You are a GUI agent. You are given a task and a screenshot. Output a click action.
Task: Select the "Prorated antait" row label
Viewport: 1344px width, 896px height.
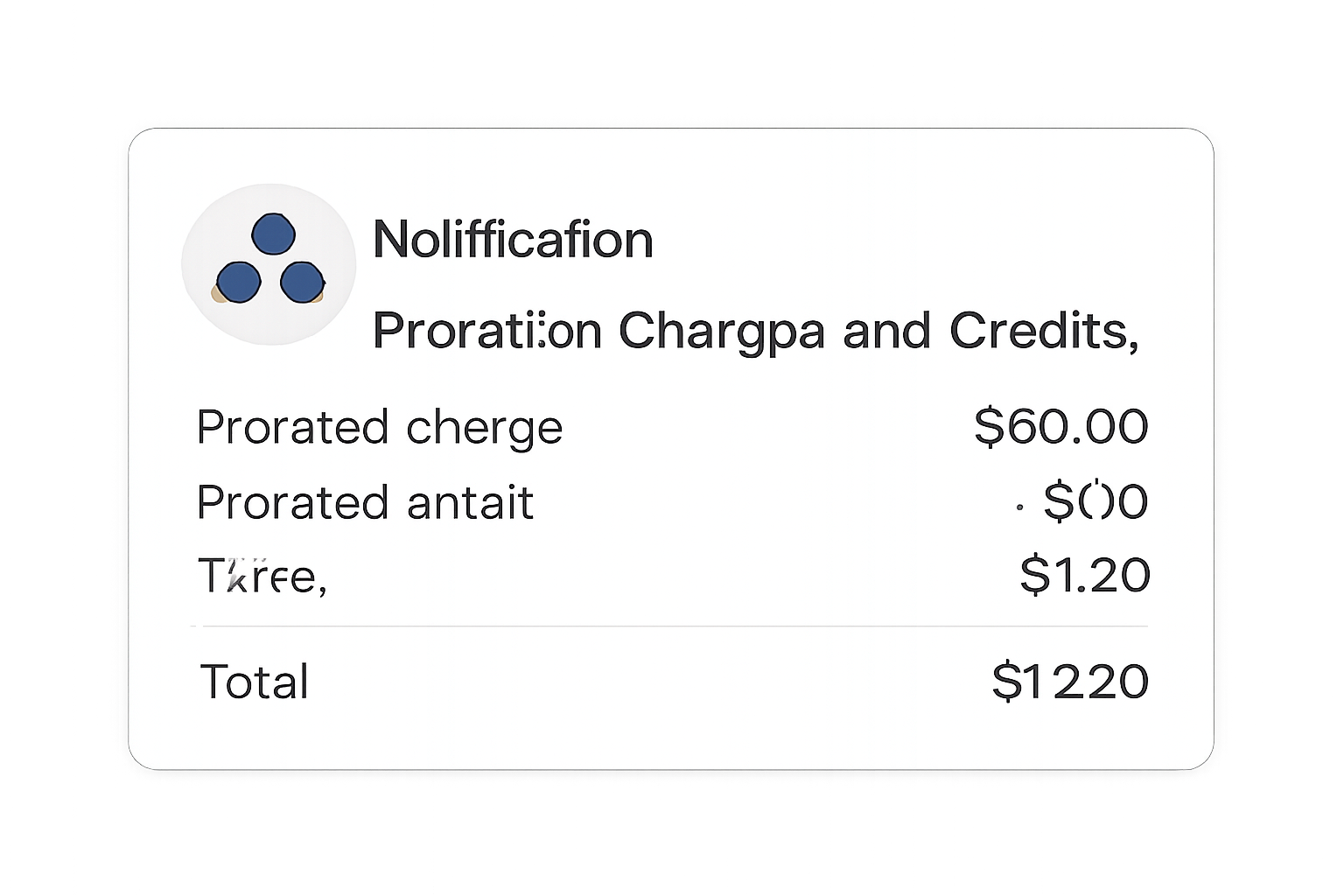[365, 503]
